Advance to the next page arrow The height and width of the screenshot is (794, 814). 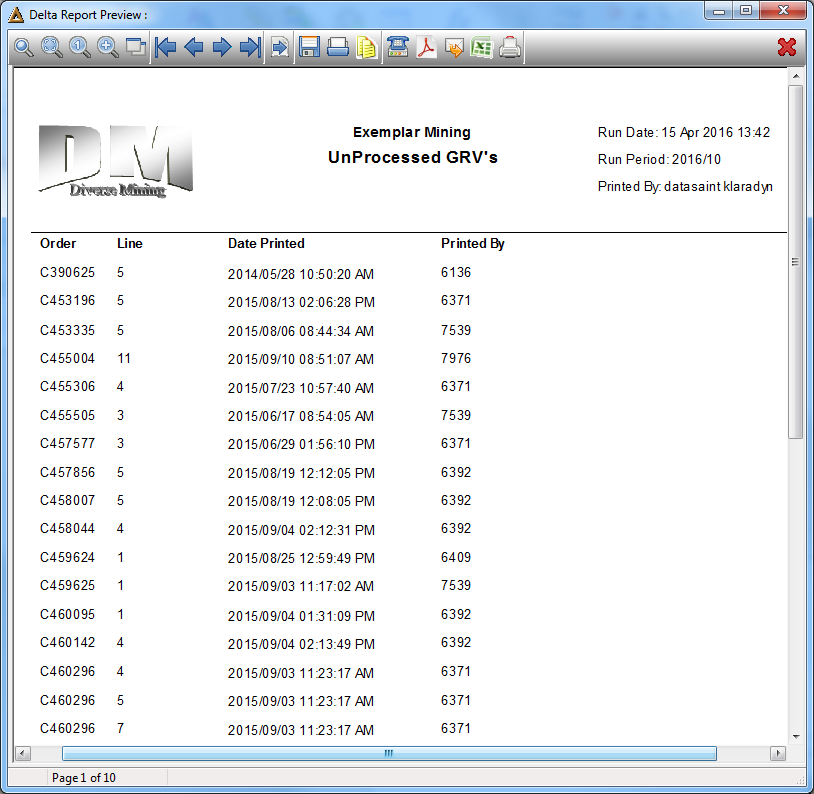point(222,47)
